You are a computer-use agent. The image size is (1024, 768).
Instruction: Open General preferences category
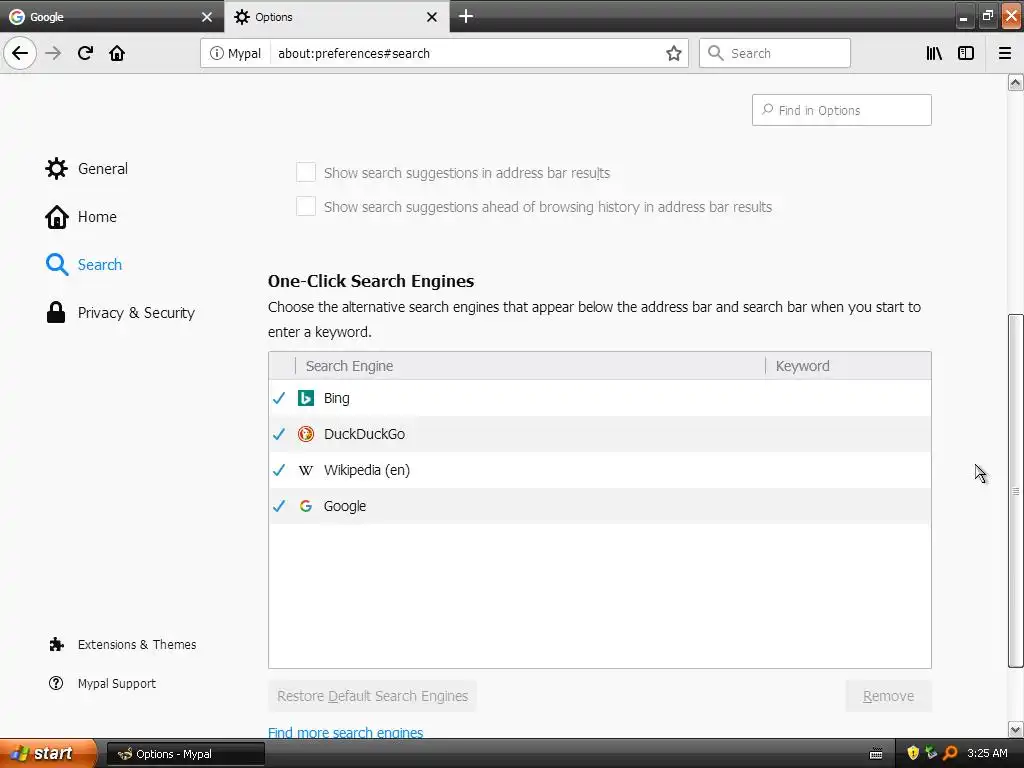click(x=86, y=168)
